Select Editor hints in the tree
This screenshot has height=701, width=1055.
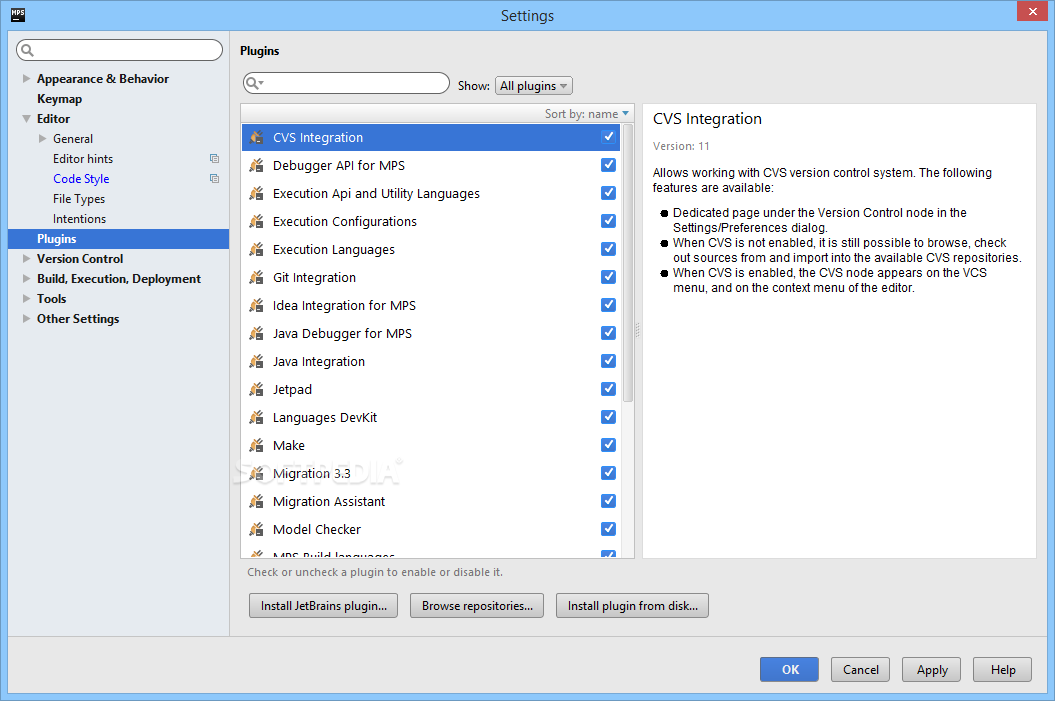pos(83,159)
